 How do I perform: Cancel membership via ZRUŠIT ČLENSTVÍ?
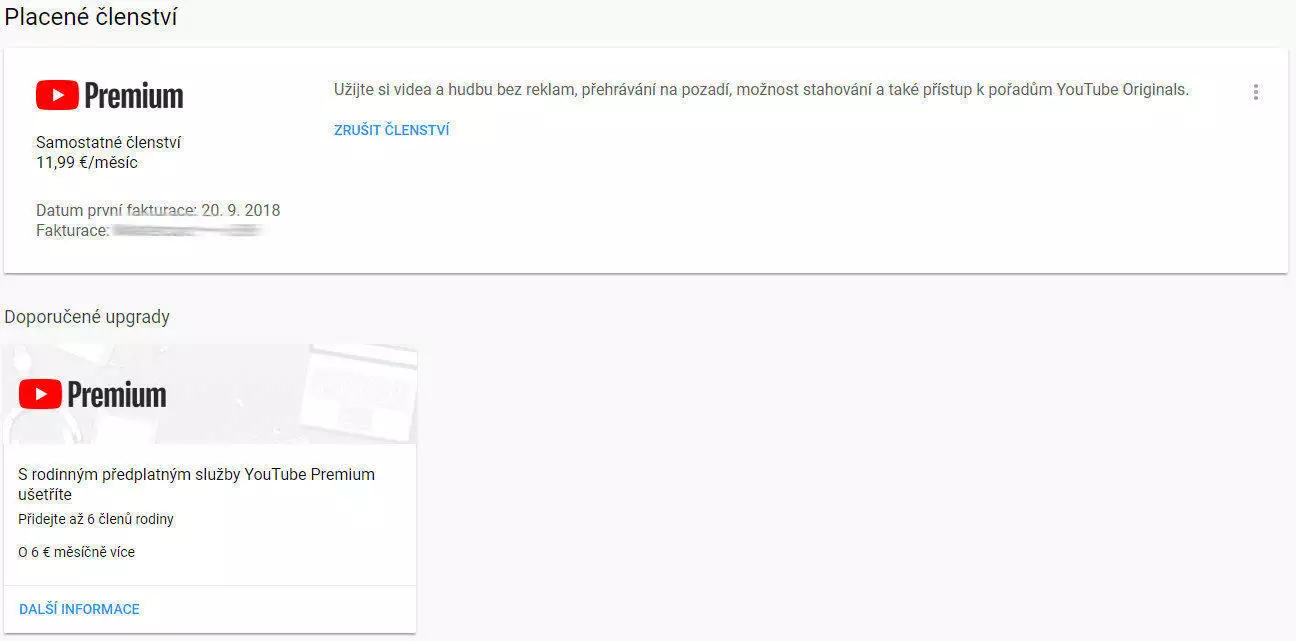point(391,130)
